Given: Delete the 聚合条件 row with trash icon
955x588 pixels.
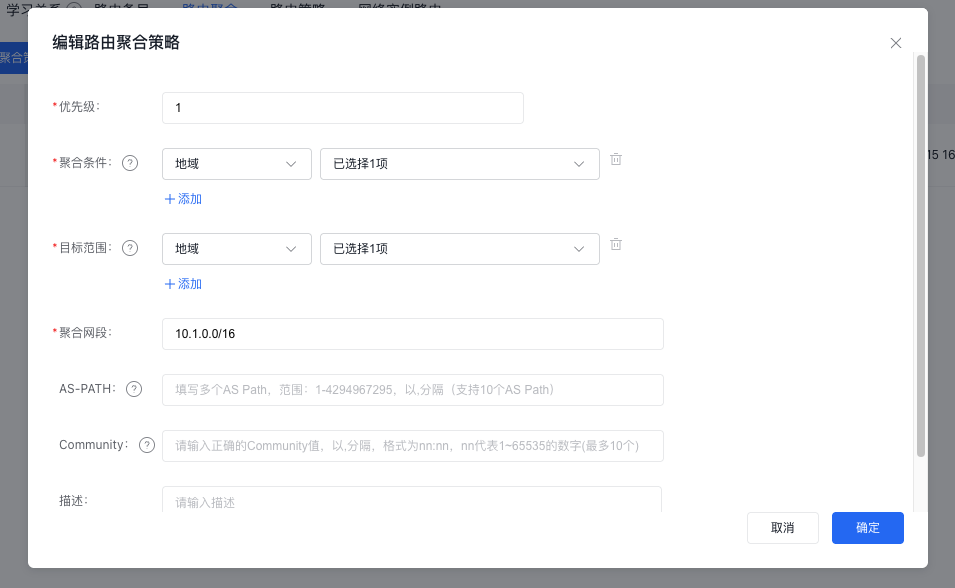Looking at the screenshot, I should (x=616, y=159).
